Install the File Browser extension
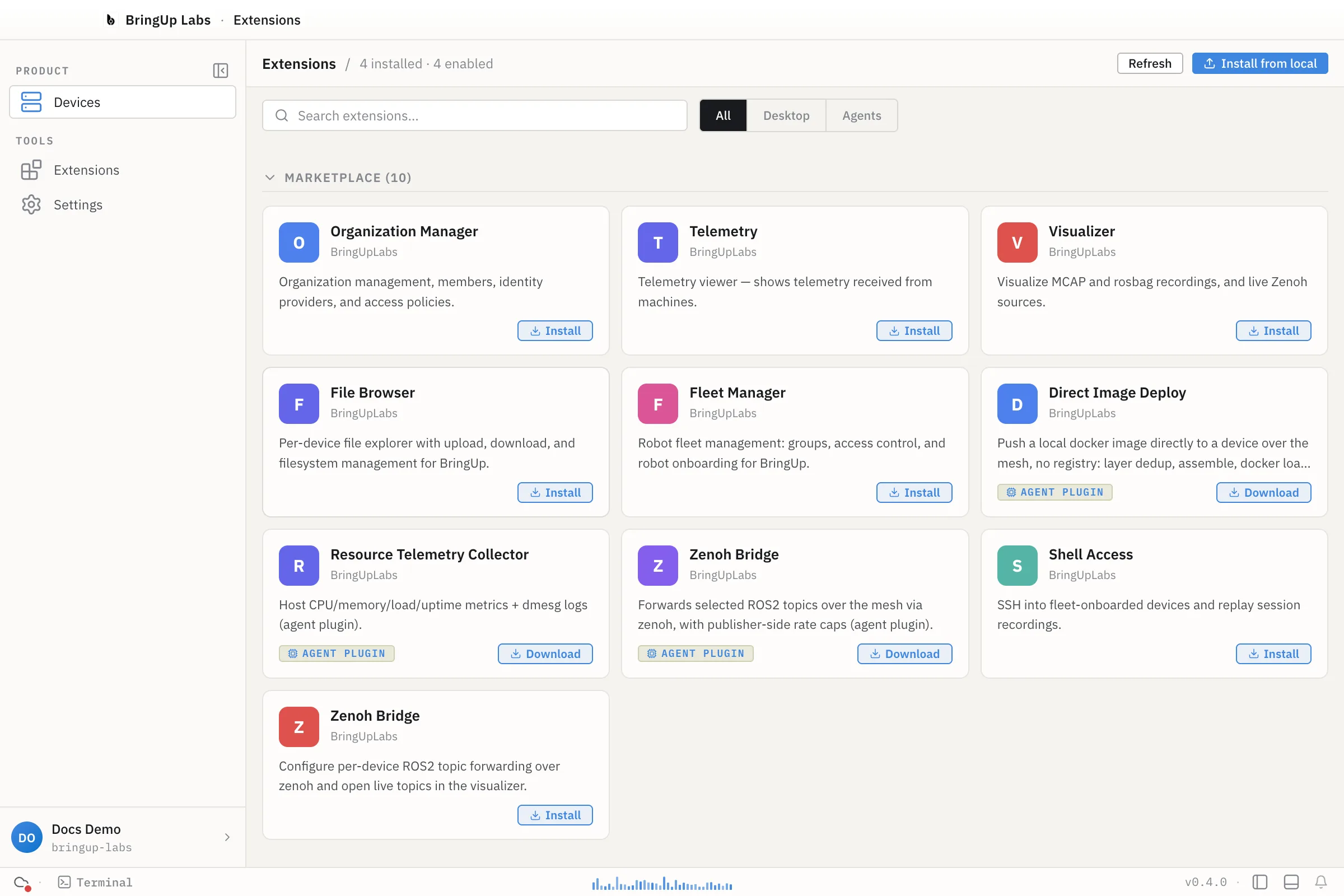The width and height of the screenshot is (1344, 896). click(x=555, y=493)
